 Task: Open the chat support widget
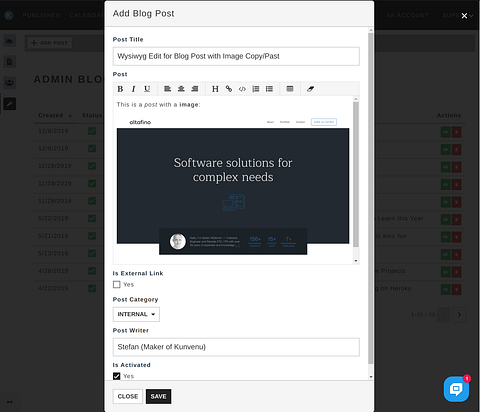click(x=456, y=389)
